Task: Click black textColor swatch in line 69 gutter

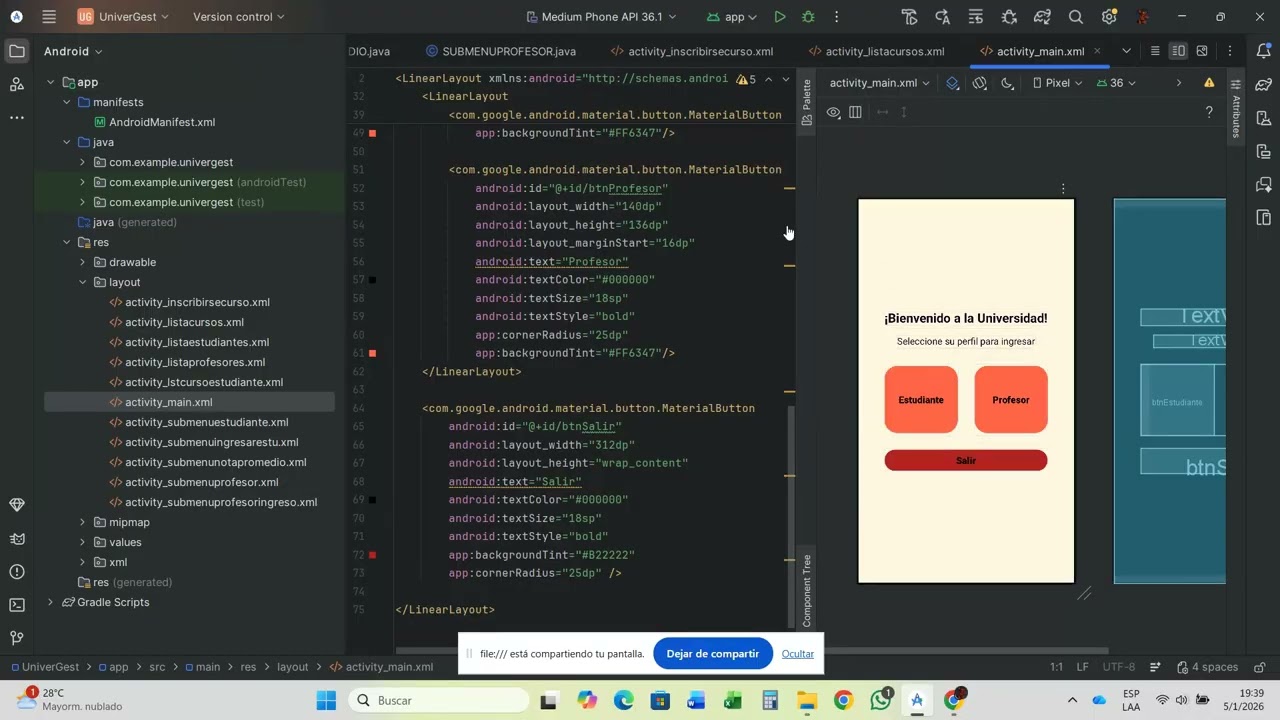Action: (372, 500)
